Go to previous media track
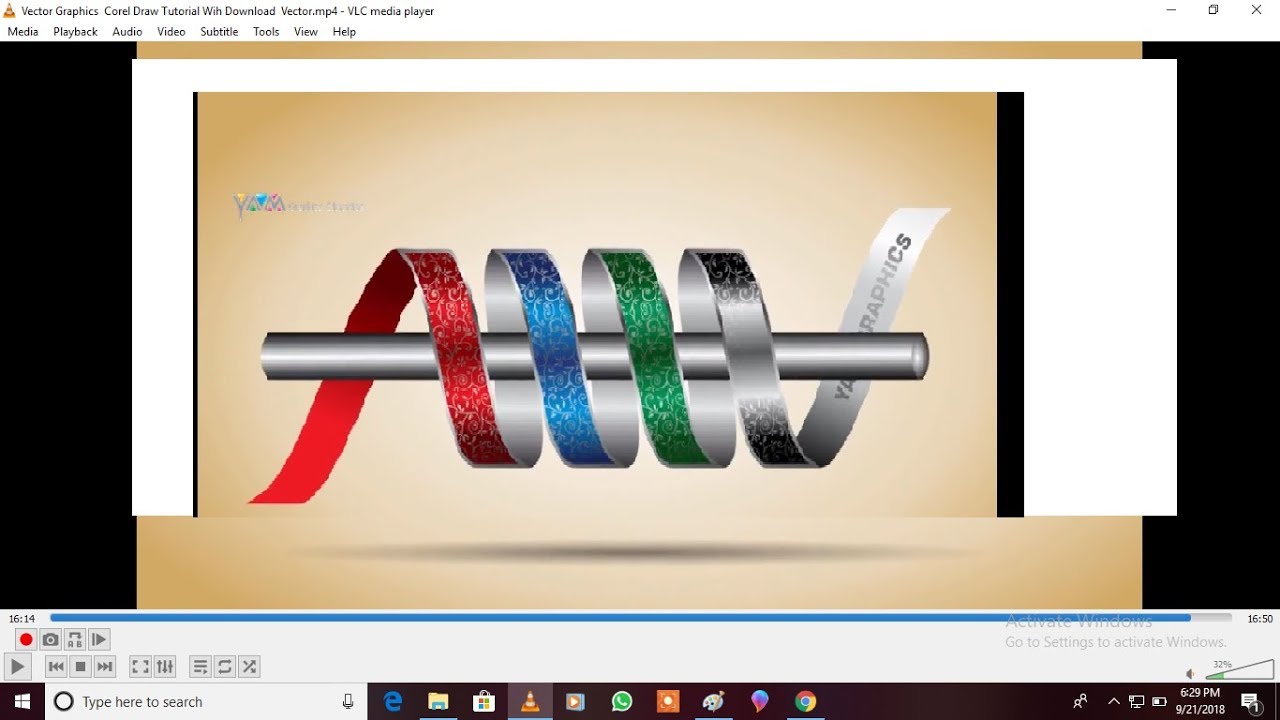The image size is (1280, 720). click(x=56, y=666)
